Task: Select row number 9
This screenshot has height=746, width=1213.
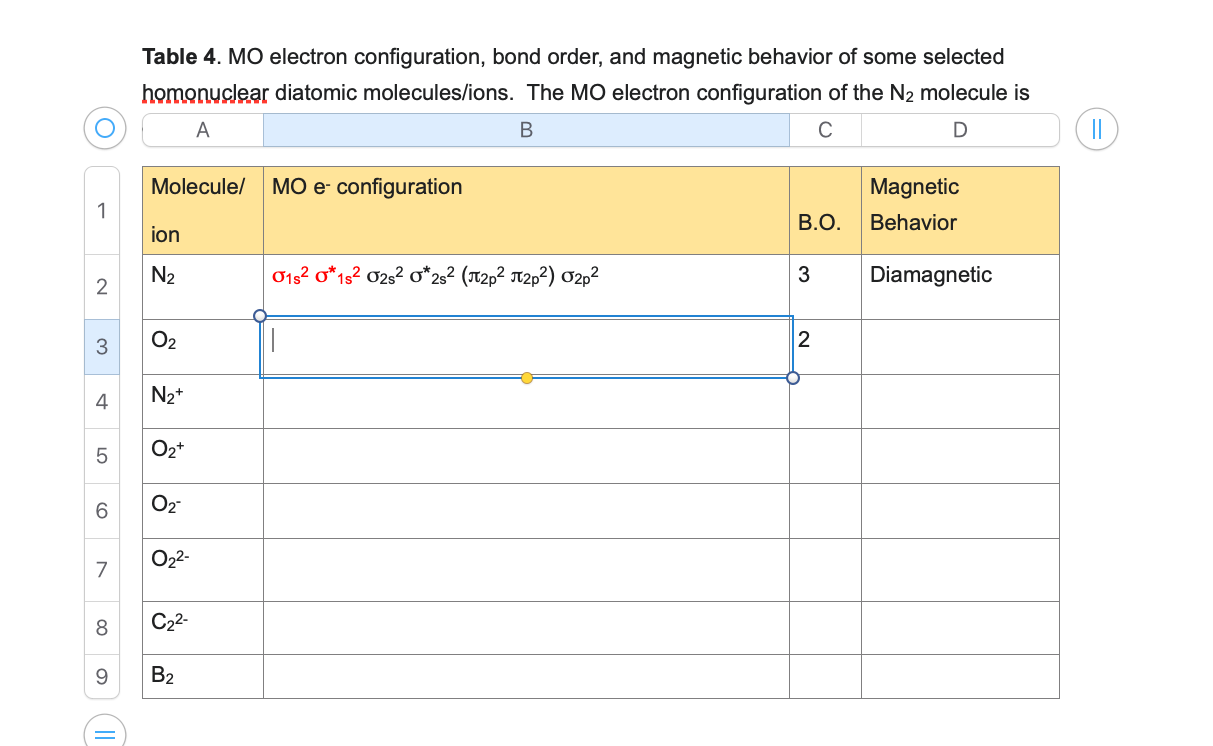Action: point(101,676)
